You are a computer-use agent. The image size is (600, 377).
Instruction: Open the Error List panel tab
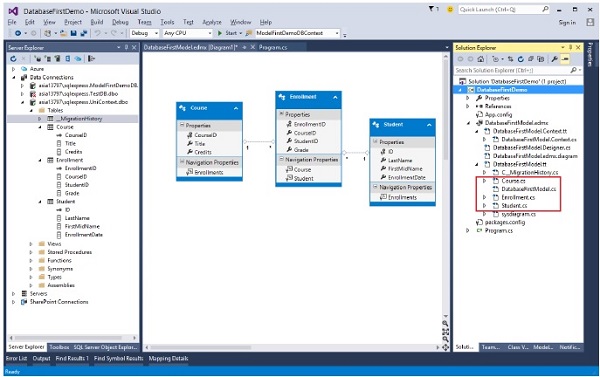[x=16, y=359]
